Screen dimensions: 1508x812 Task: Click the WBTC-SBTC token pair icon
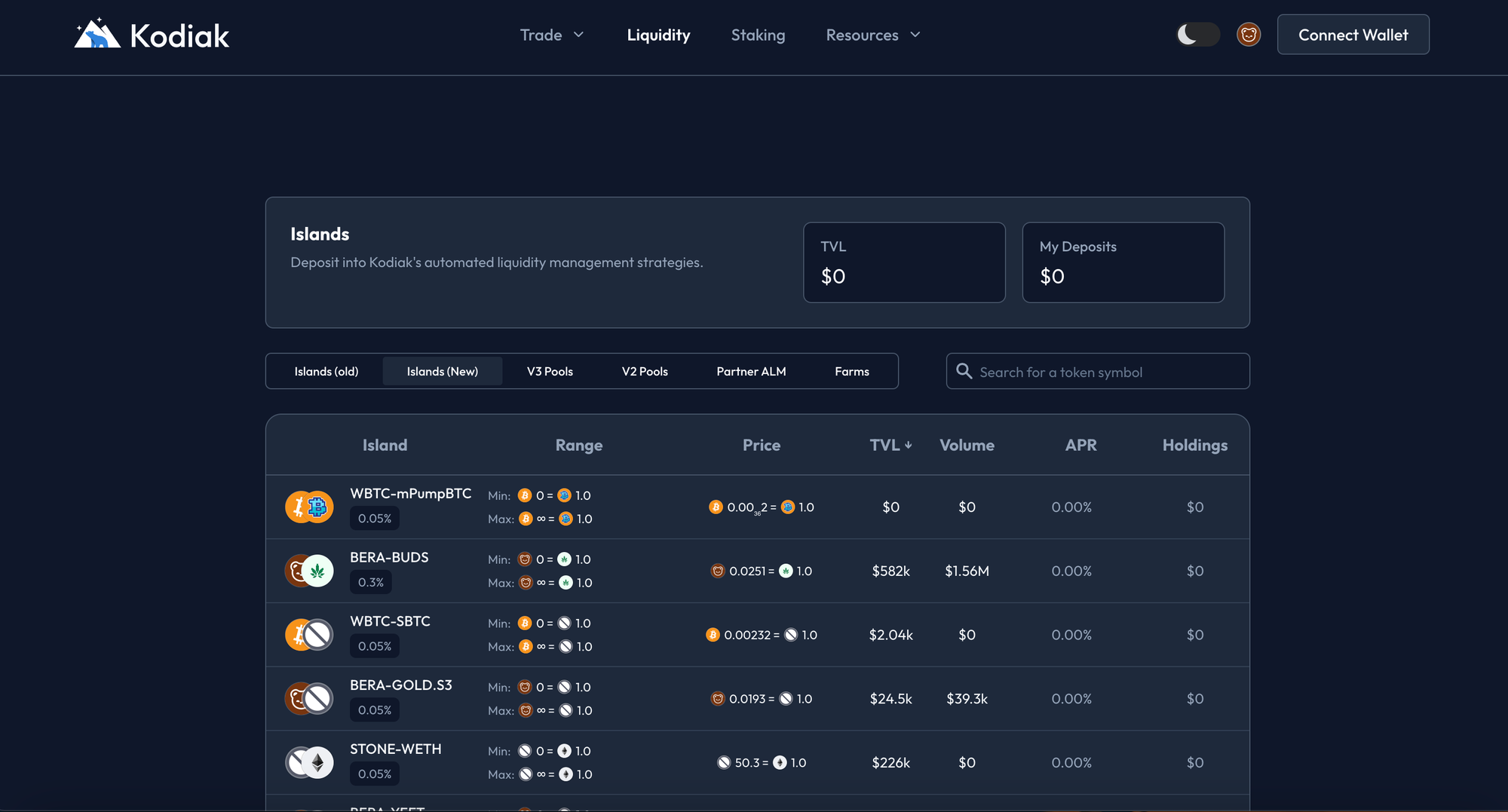coord(309,635)
